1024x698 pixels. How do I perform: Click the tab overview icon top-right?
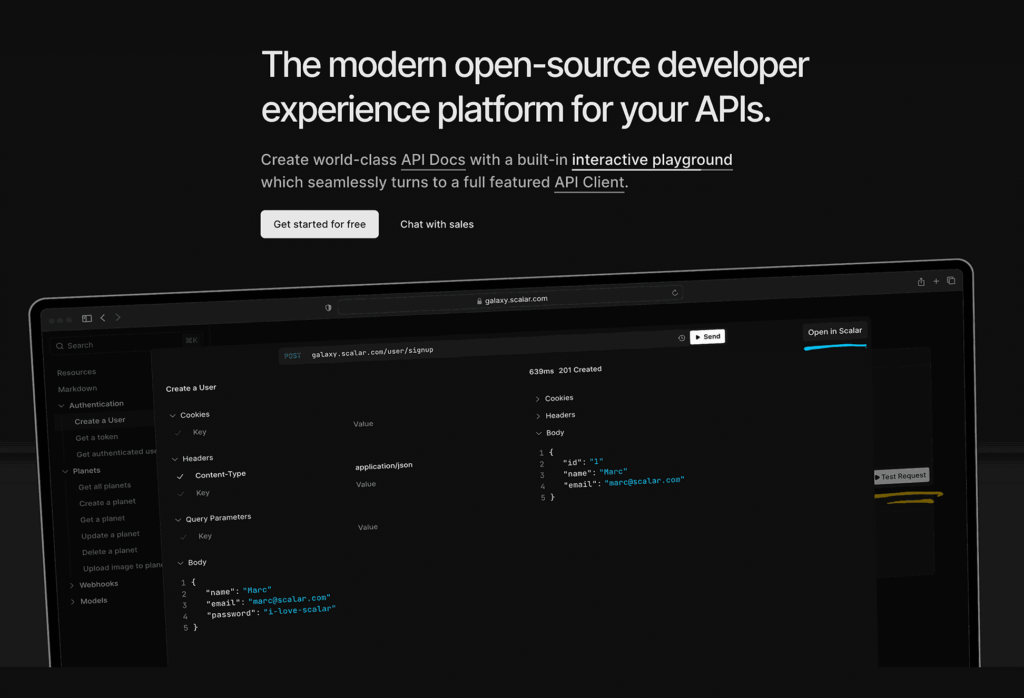tap(951, 281)
